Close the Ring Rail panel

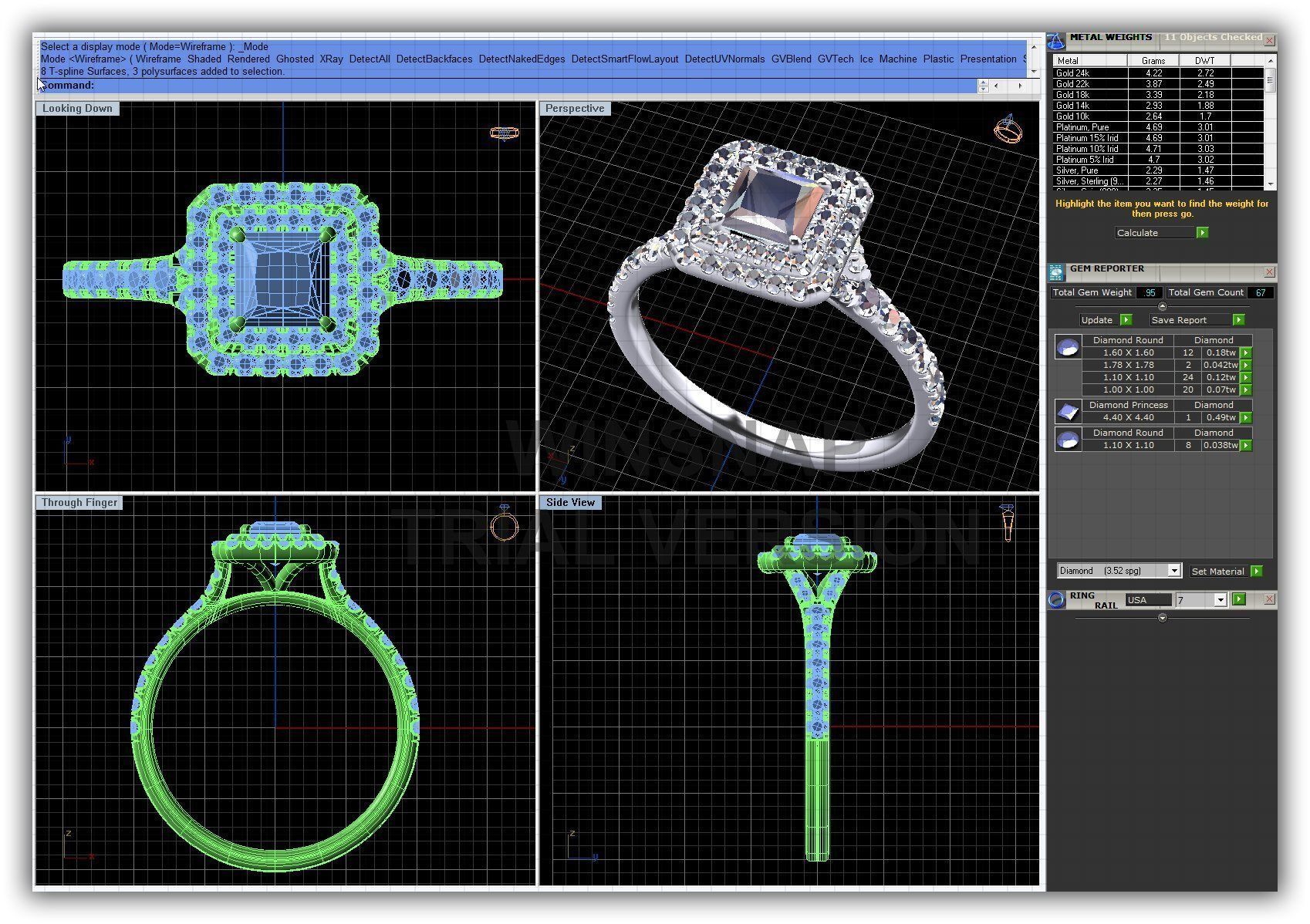(x=1269, y=599)
